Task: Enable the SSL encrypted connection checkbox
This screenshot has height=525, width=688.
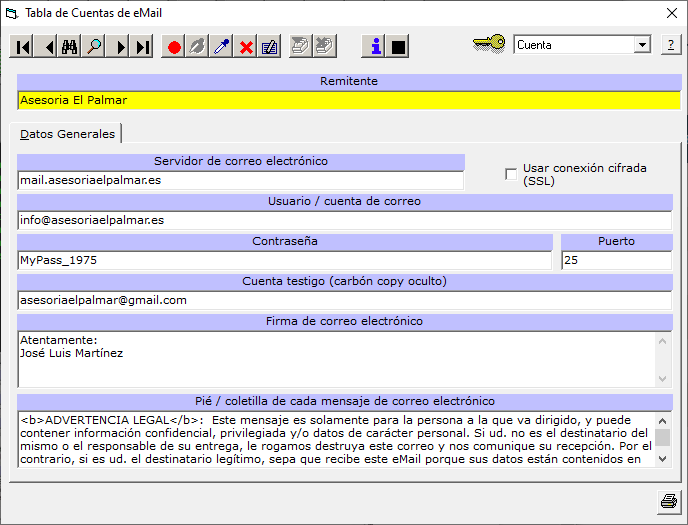Action: [512, 175]
